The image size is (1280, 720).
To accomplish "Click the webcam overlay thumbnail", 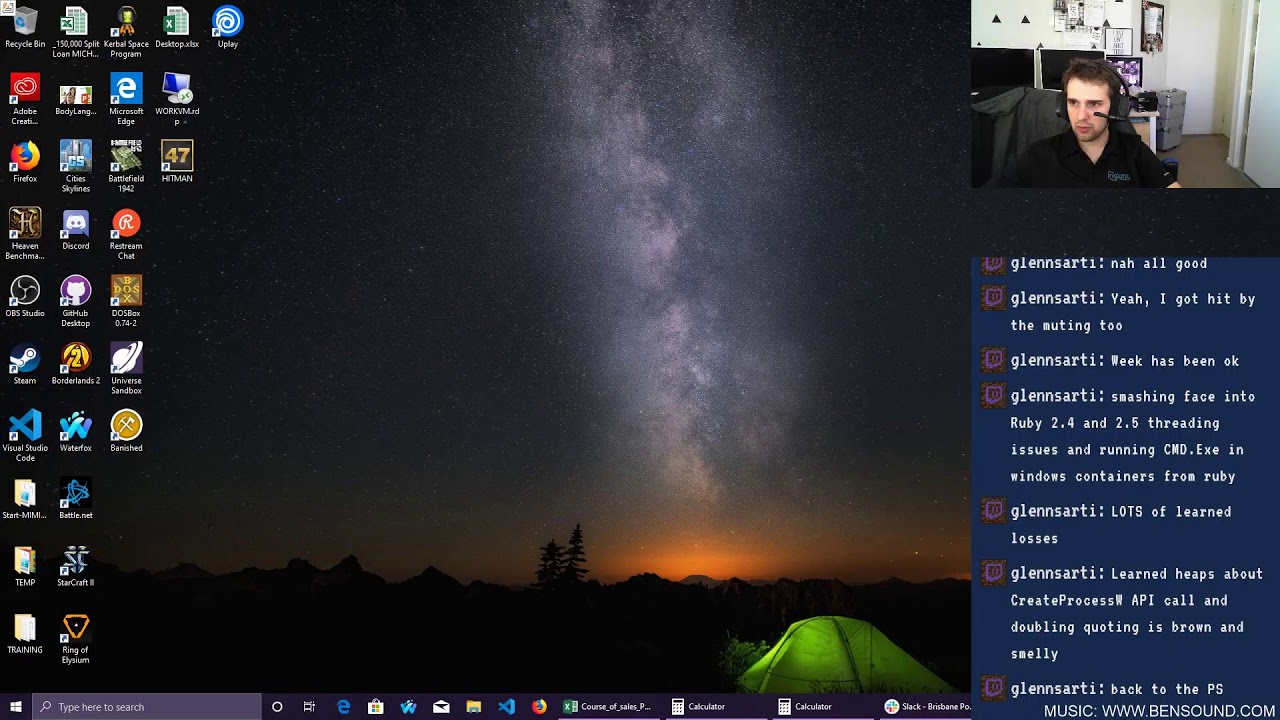I will pyautogui.click(x=1125, y=94).
